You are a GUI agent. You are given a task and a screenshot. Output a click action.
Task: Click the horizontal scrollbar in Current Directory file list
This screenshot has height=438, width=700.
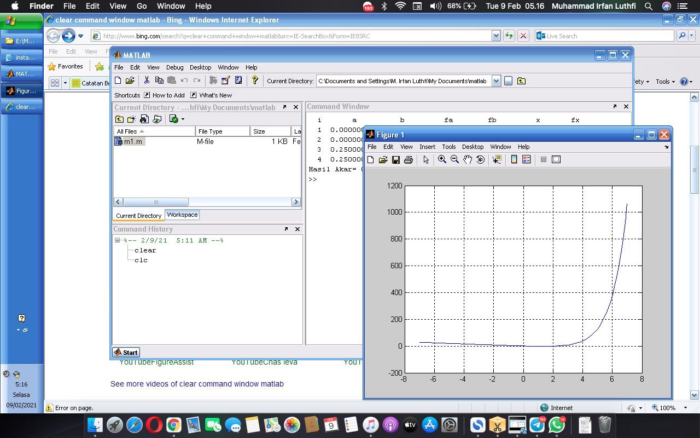156,202
